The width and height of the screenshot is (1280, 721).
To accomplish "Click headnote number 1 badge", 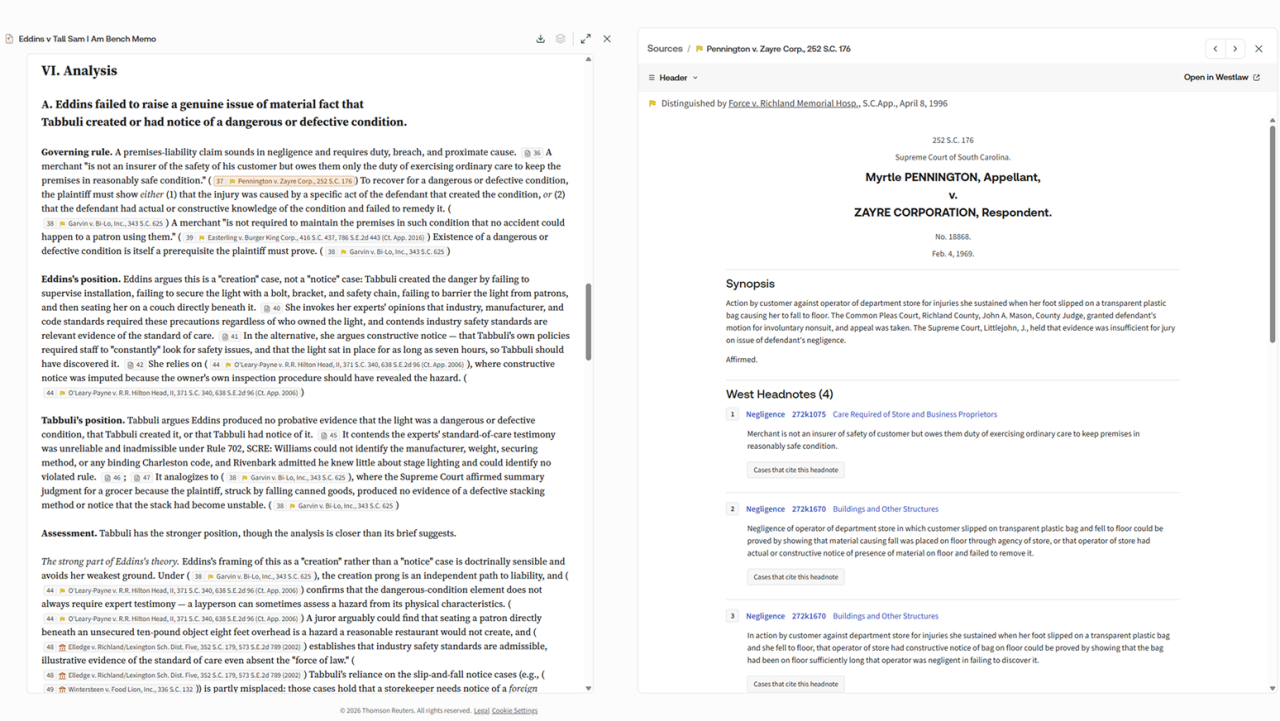I will [x=732, y=414].
